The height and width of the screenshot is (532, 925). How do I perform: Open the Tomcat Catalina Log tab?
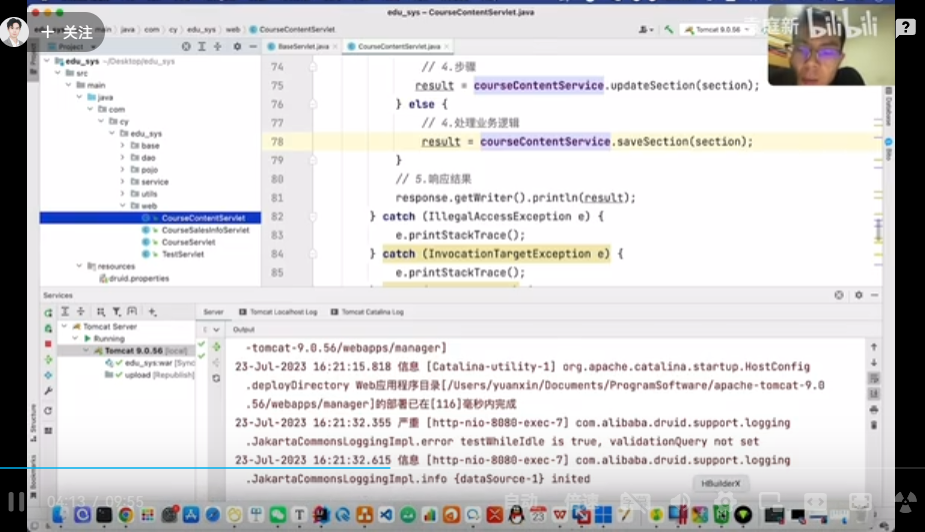pyautogui.click(x=371, y=312)
